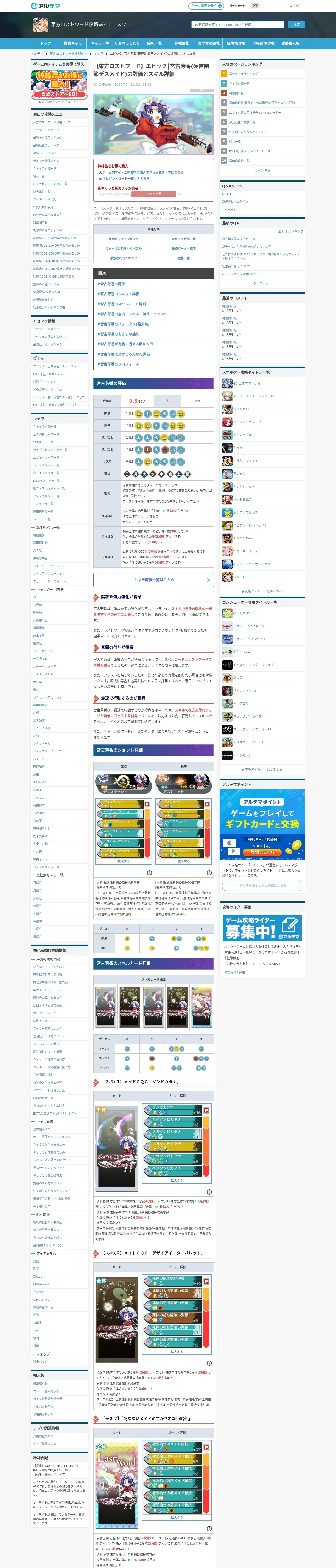Open the ドルフィンウェーブ game icon

point(227,422)
